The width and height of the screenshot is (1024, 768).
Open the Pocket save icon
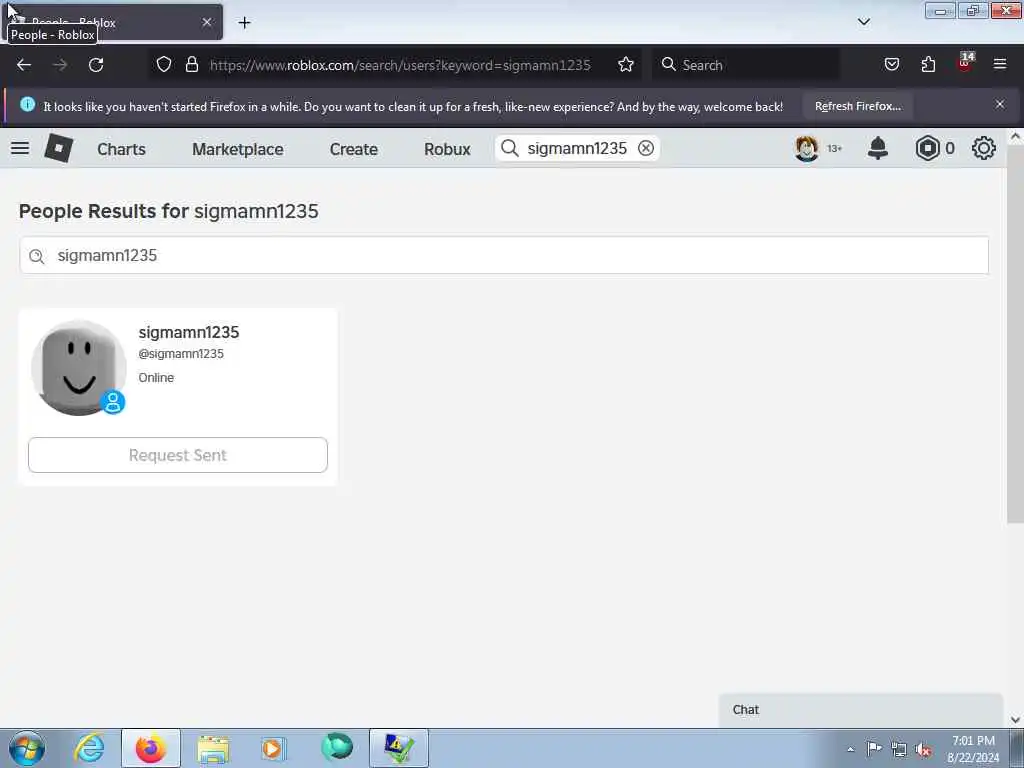tap(891, 64)
